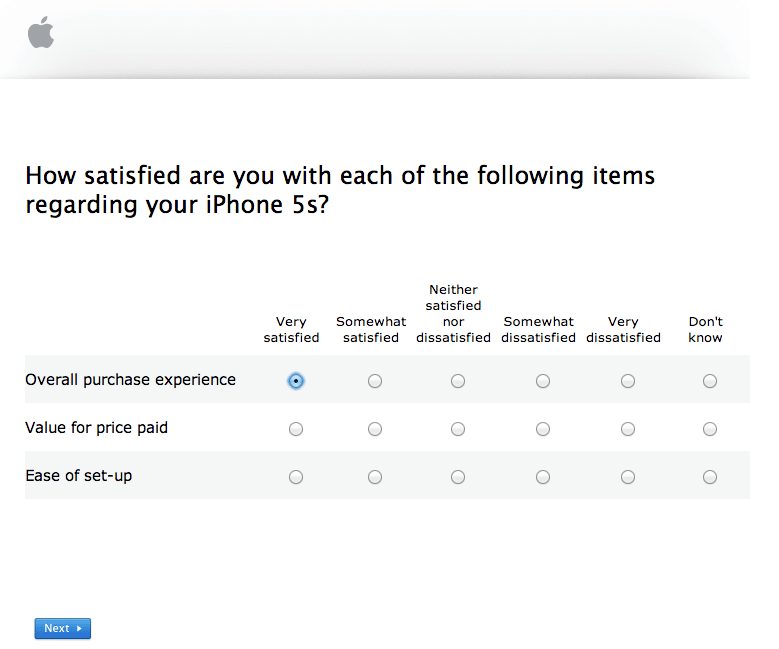Choose Don't know for Value for price paid

709,429
